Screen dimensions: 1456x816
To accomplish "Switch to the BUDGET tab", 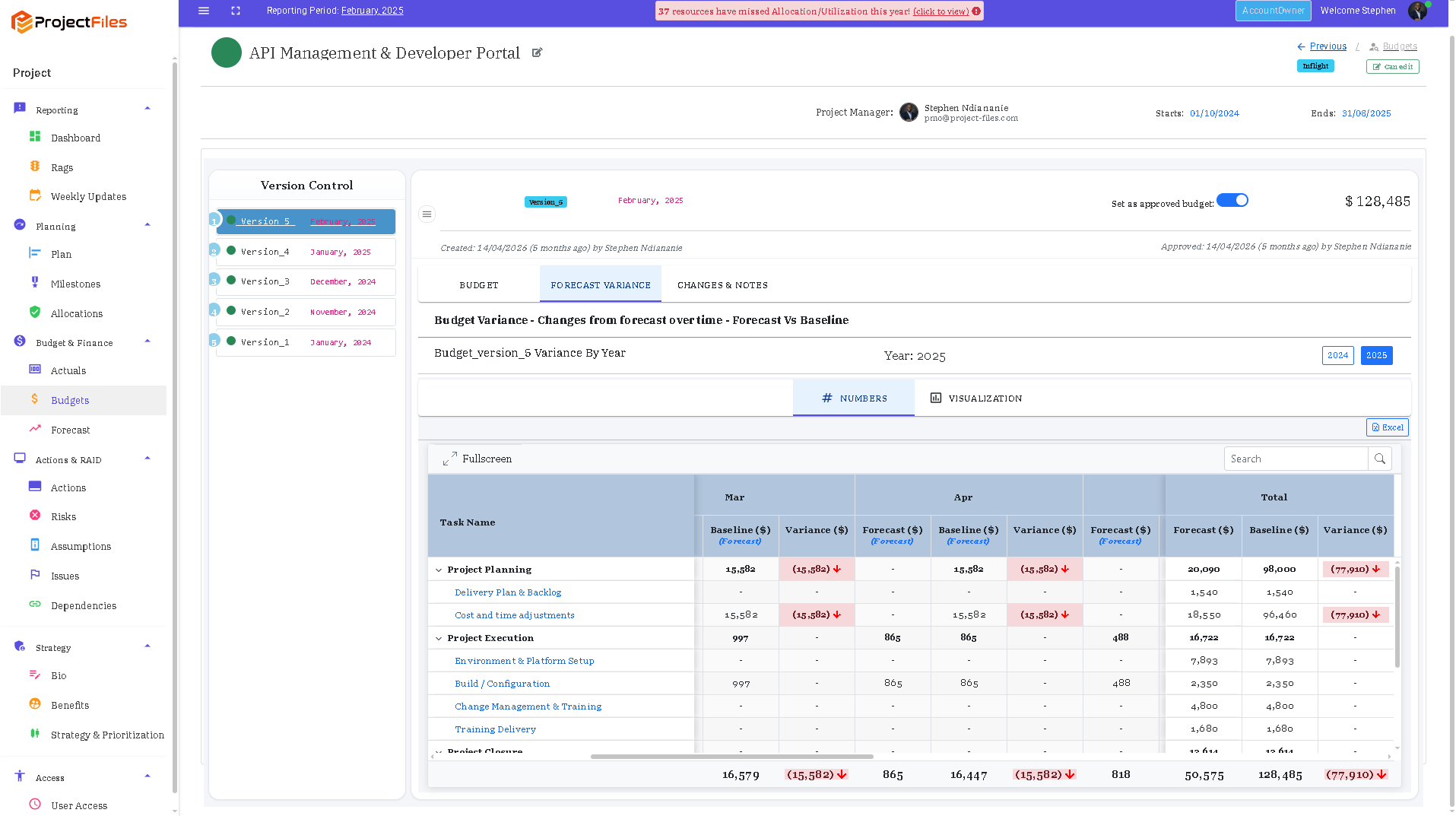I will coord(479,285).
